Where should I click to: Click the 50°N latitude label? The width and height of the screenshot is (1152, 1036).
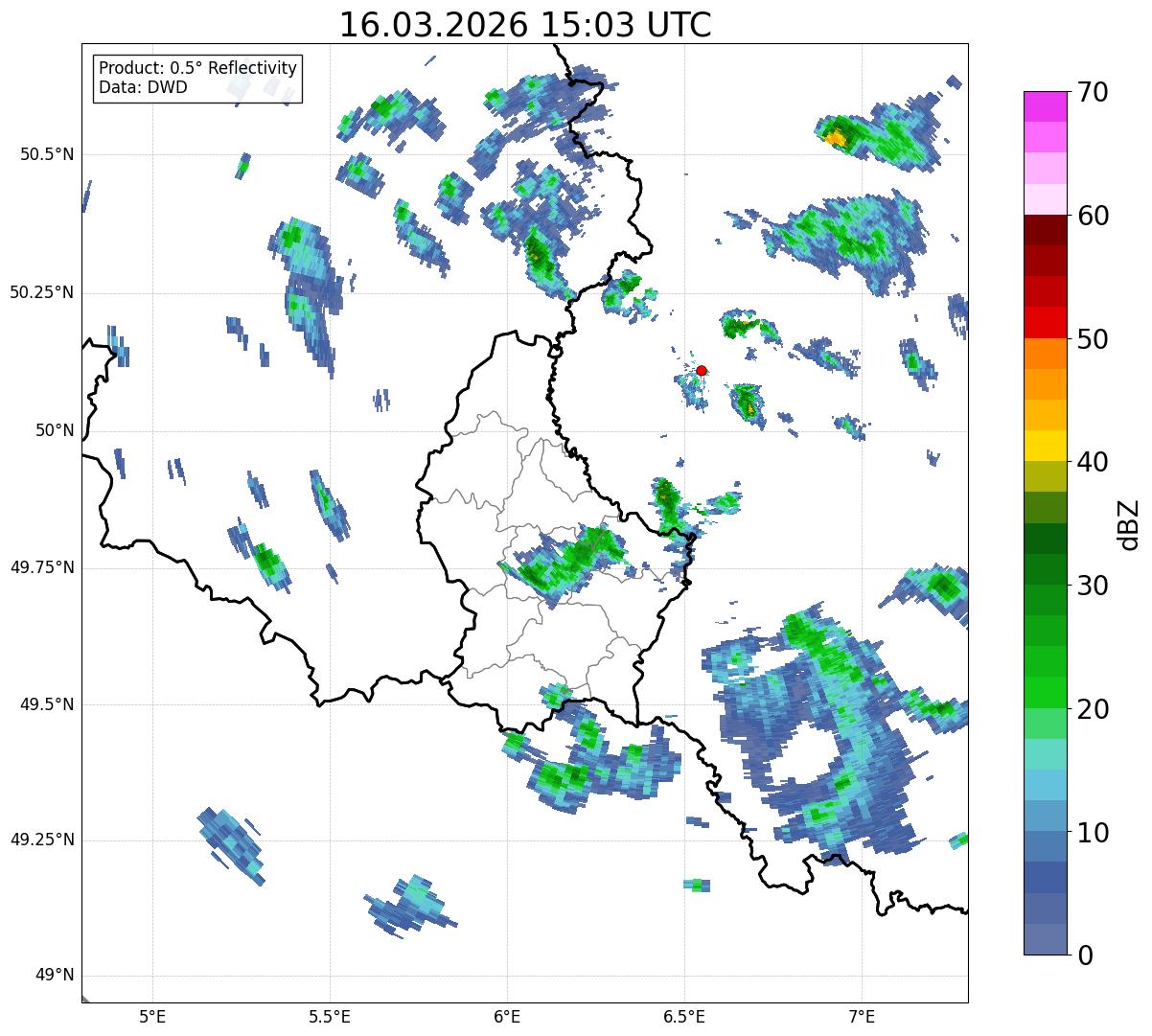(x=55, y=430)
